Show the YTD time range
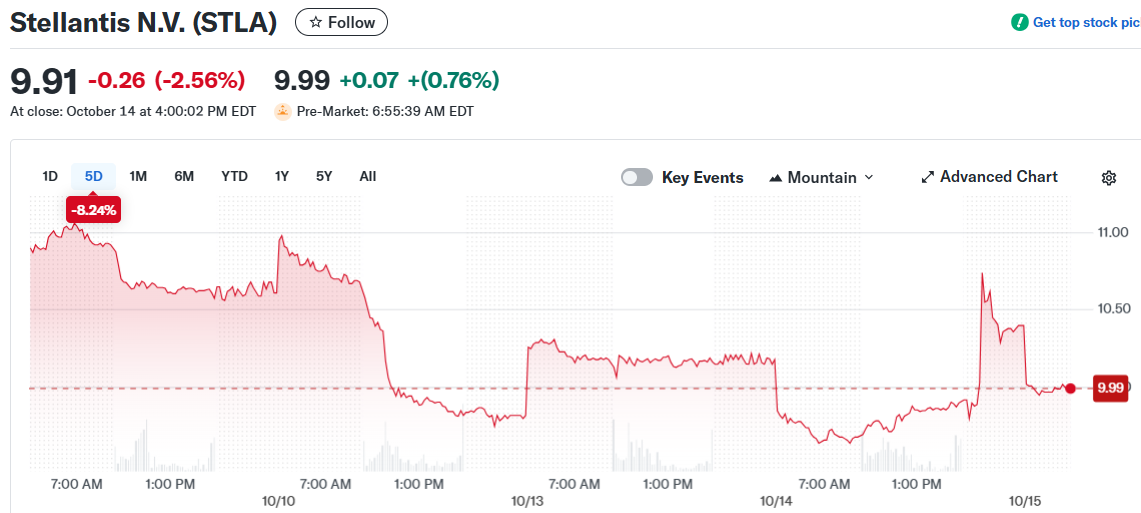This screenshot has height=513, width=1141. 234,176
